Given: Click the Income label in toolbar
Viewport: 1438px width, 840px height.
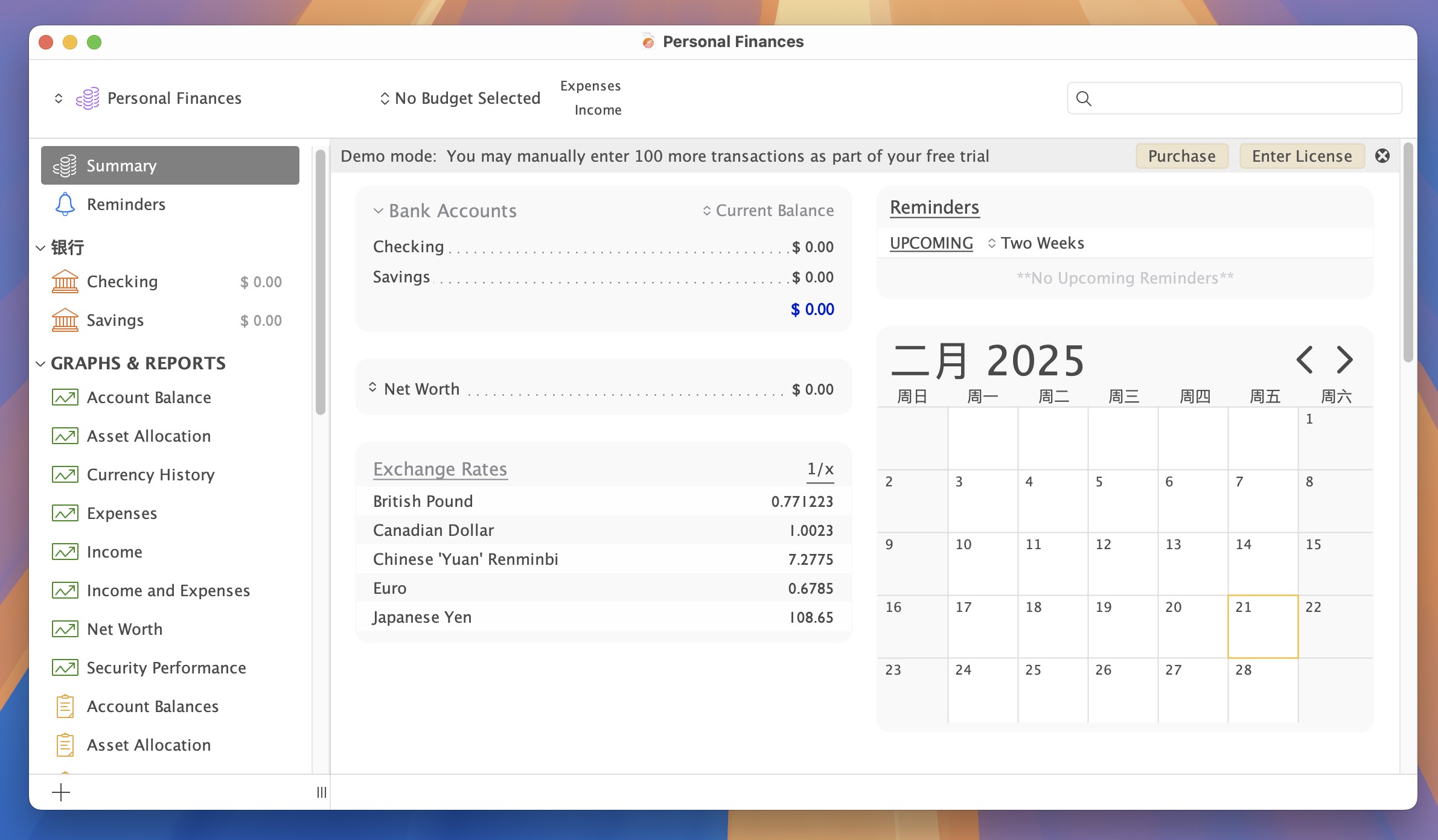Looking at the screenshot, I should click(x=598, y=110).
